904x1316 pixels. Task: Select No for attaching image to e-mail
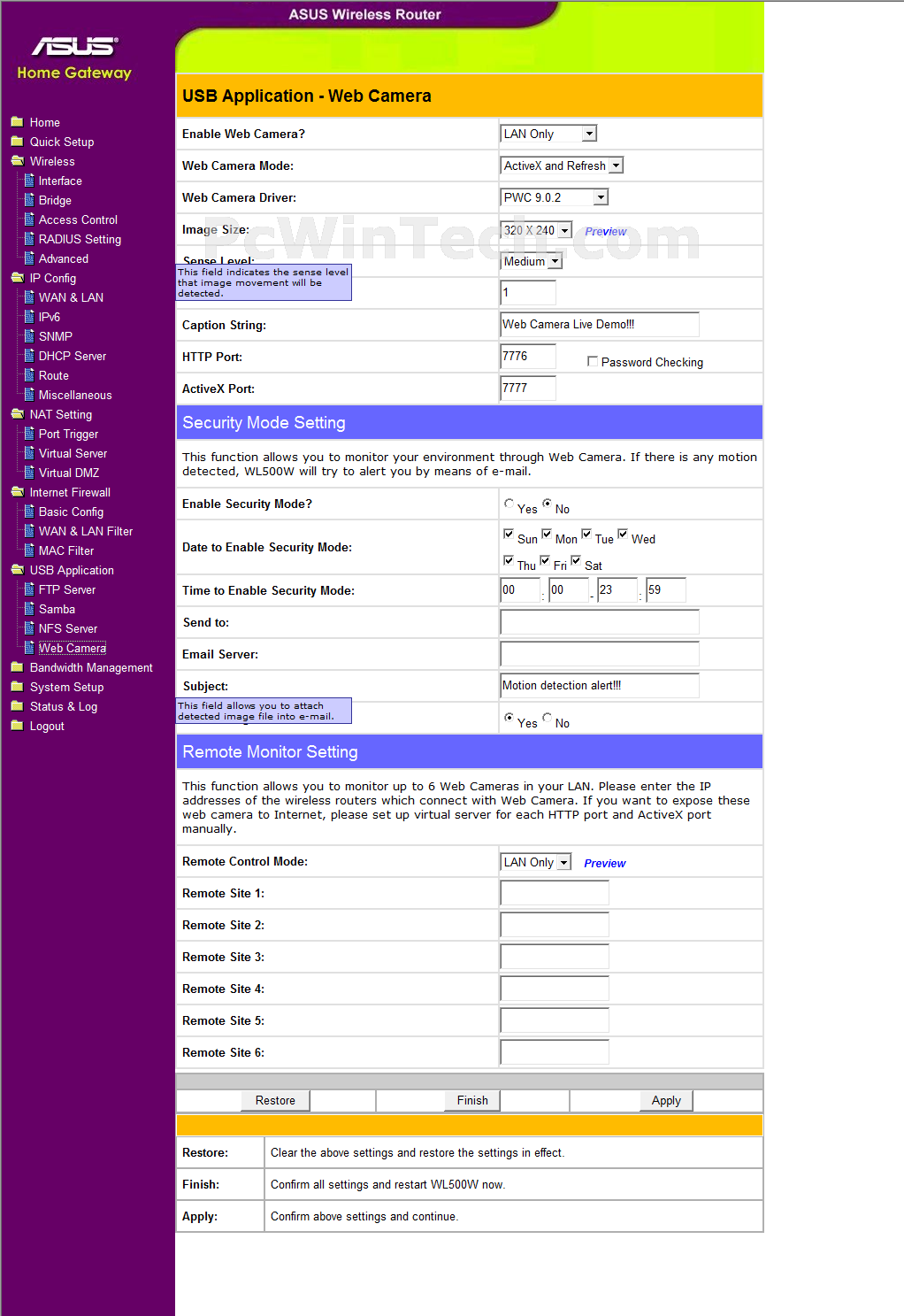pos(547,718)
